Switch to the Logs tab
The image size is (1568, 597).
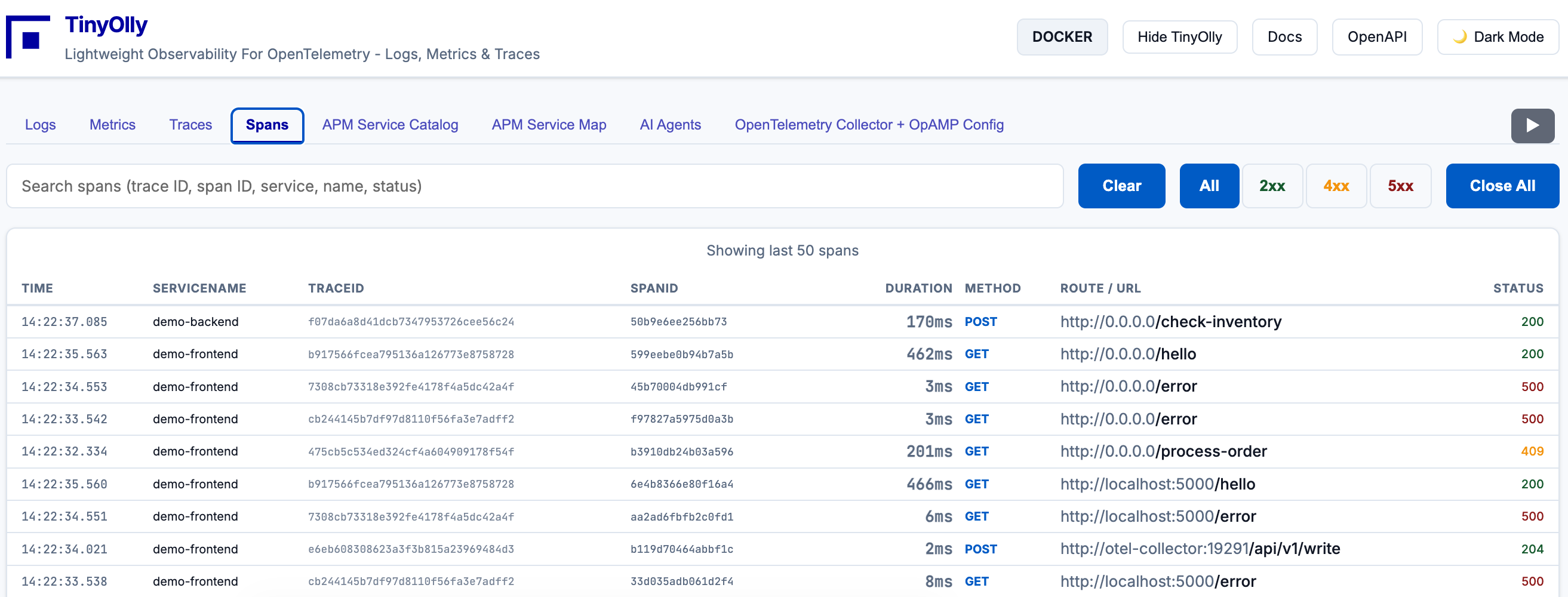pos(40,125)
